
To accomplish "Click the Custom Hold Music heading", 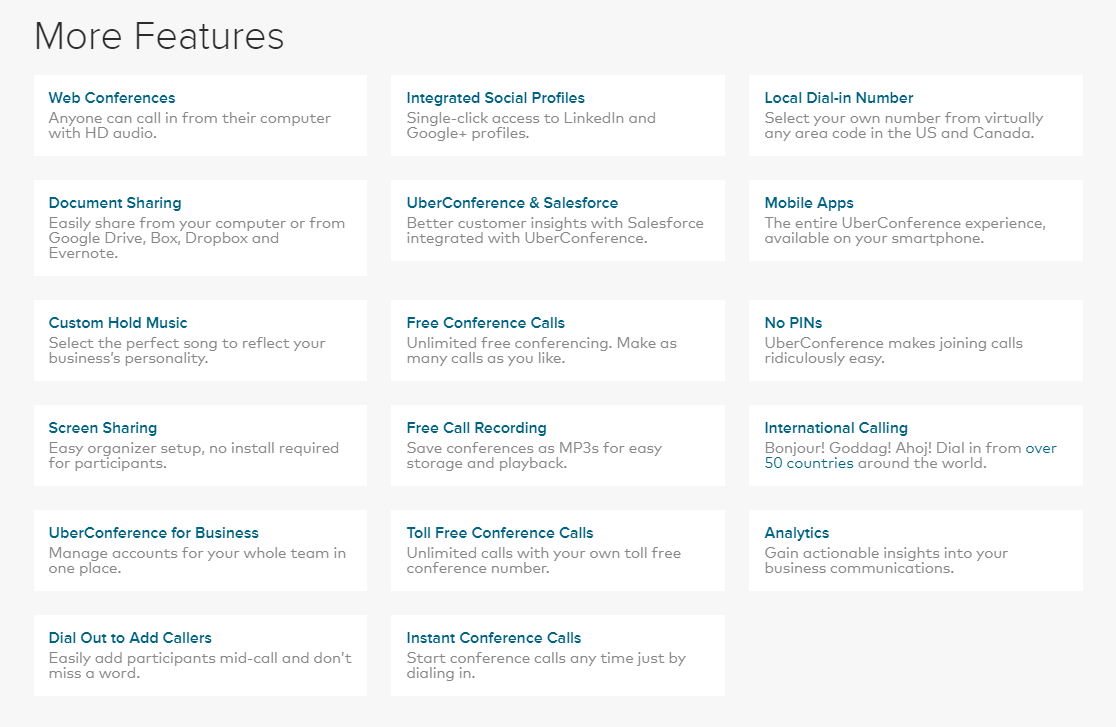I will pyautogui.click(x=117, y=323).
